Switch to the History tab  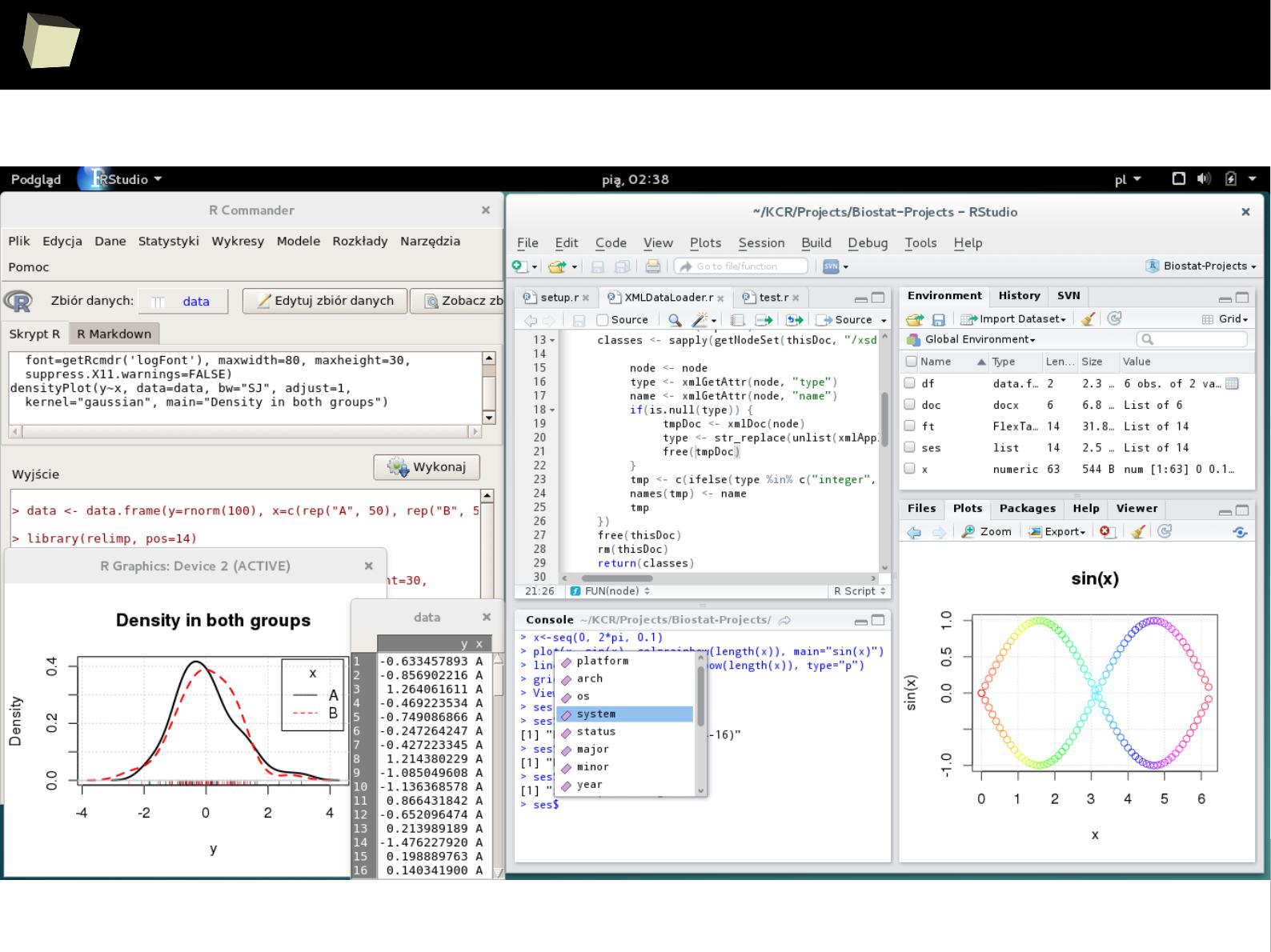tap(1019, 296)
